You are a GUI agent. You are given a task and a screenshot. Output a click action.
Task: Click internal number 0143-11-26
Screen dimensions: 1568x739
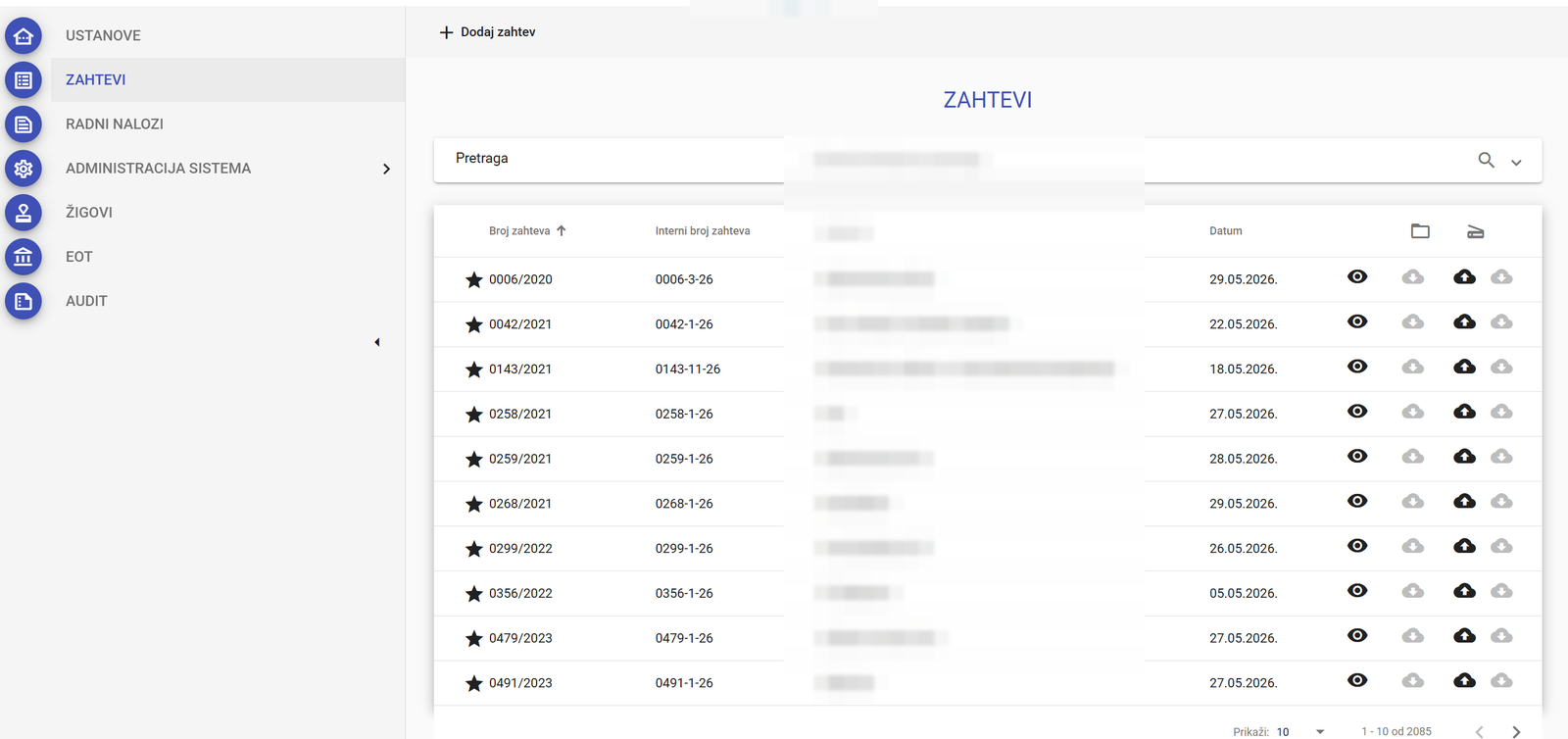coord(688,369)
